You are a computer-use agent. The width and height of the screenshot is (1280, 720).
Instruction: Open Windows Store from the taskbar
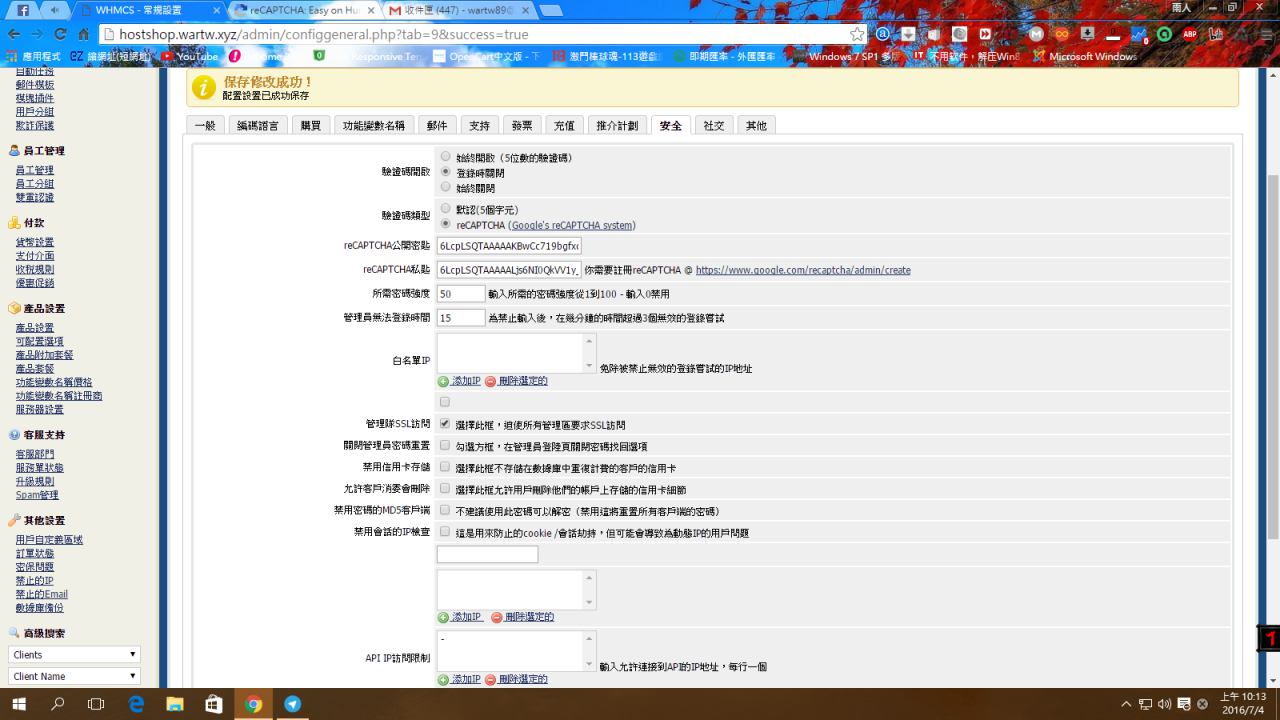(214, 704)
